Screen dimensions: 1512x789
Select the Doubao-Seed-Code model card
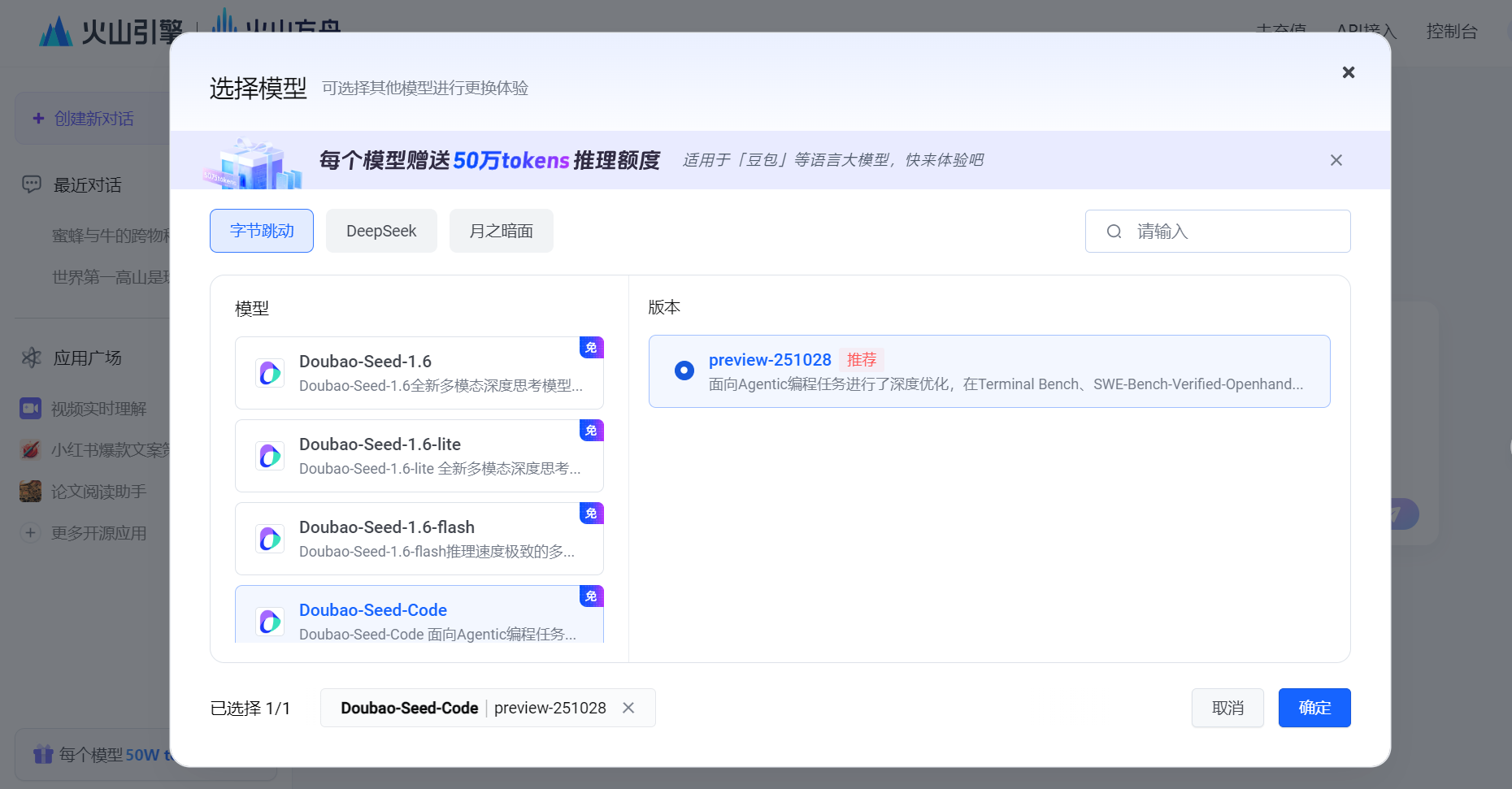[419, 614]
